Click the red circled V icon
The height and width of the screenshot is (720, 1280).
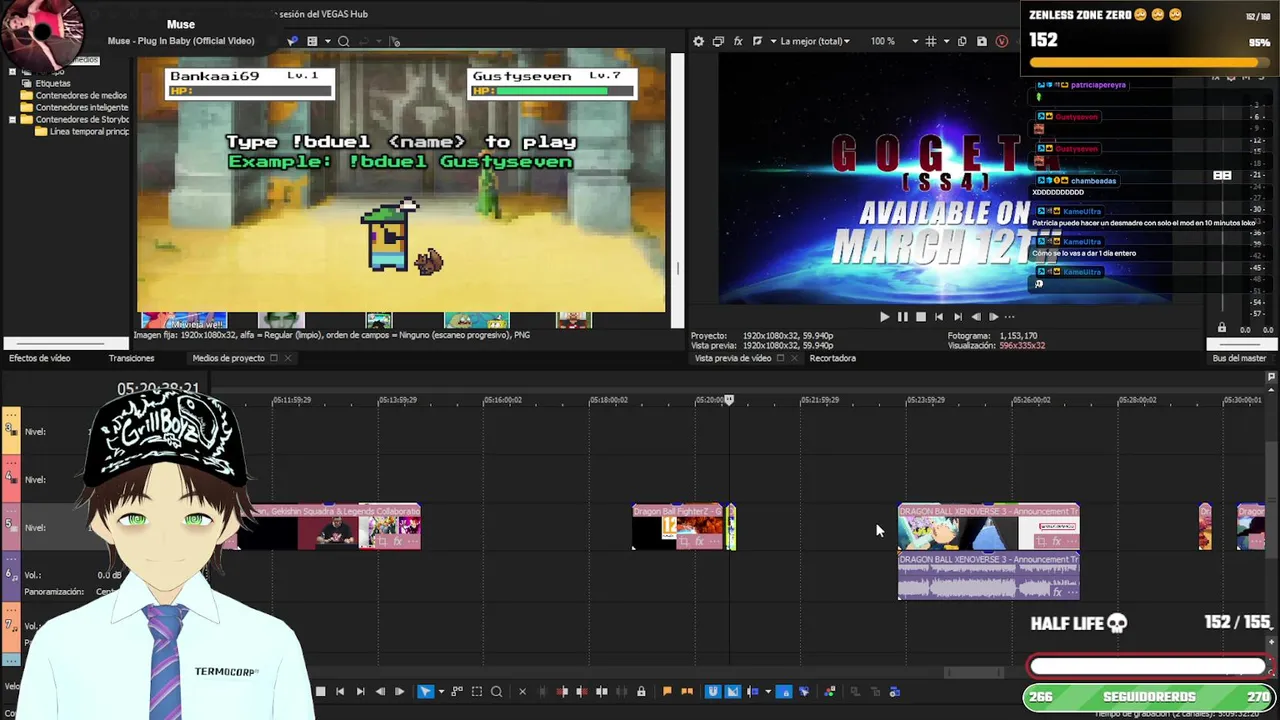(x=1001, y=41)
